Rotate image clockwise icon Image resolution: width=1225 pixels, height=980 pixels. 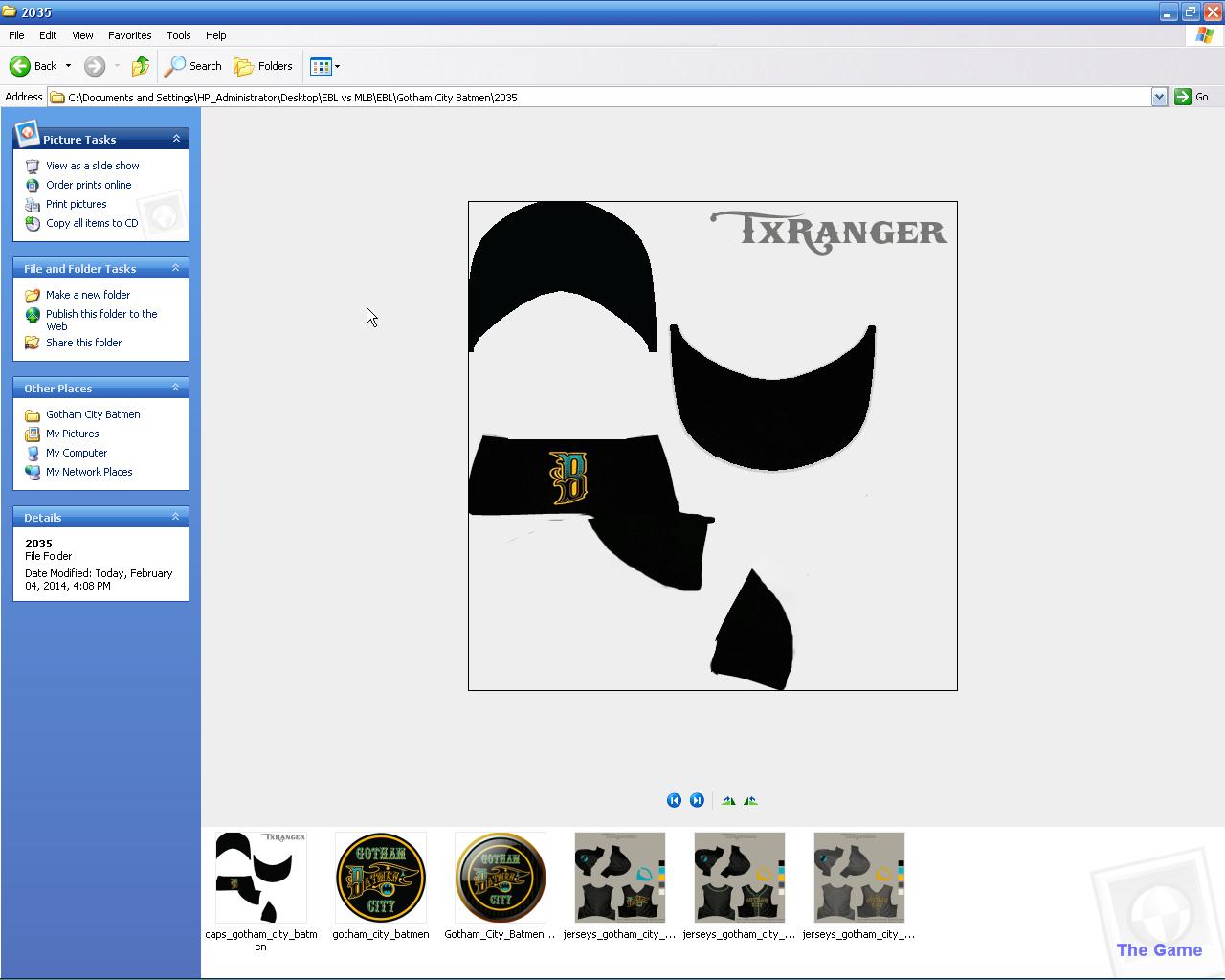pyautogui.click(x=728, y=800)
